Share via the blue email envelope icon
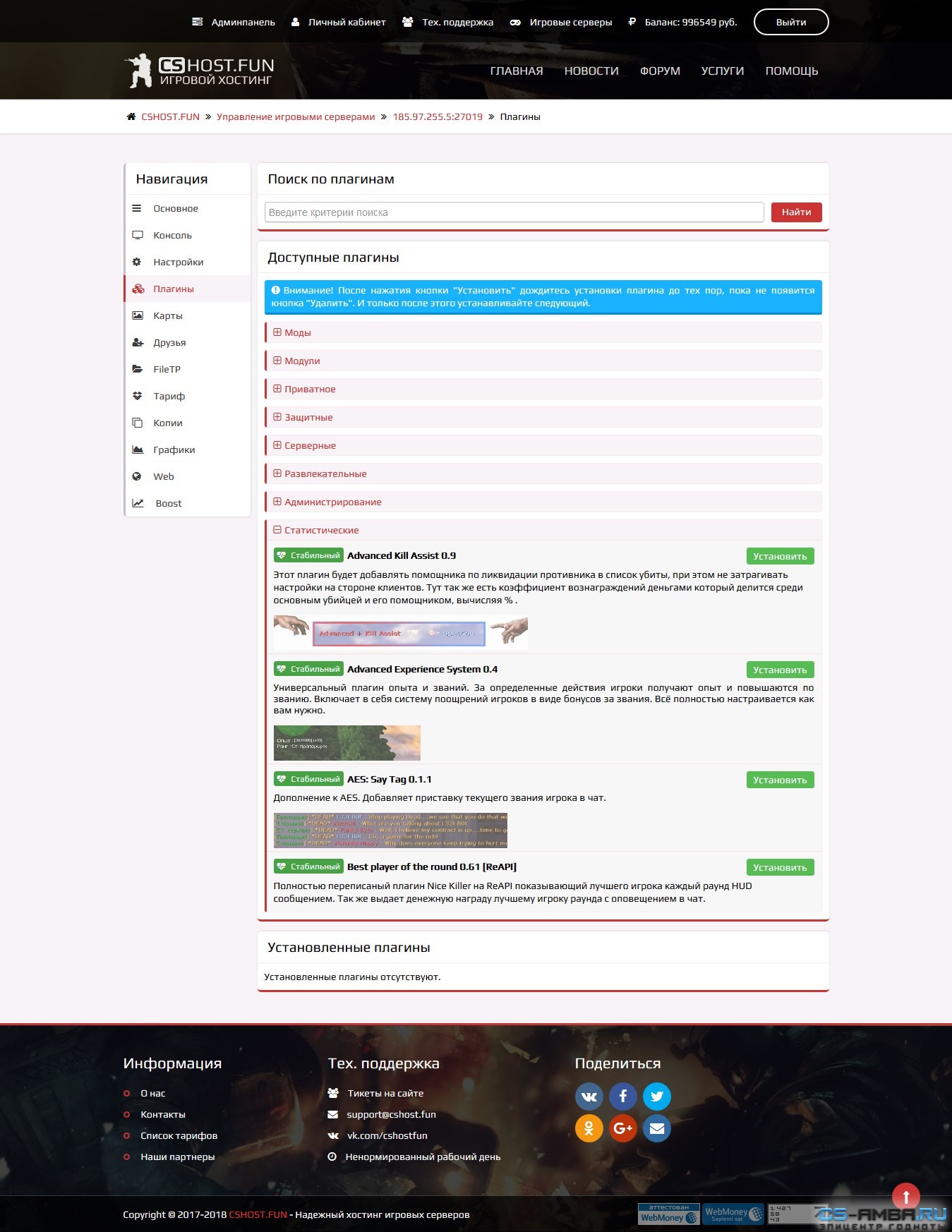Image resolution: width=952 pixels, height=1232 pixels. (657, 1128)
